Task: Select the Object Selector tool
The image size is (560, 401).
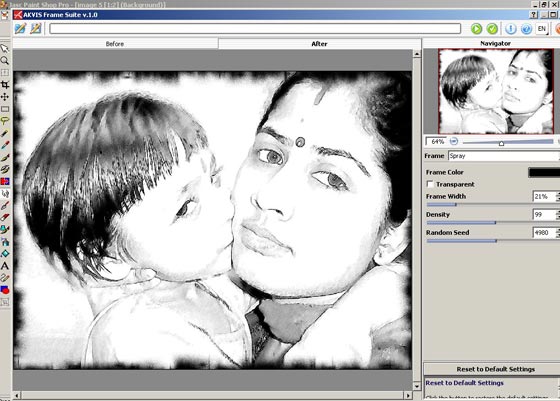Action: coord(5,302)
